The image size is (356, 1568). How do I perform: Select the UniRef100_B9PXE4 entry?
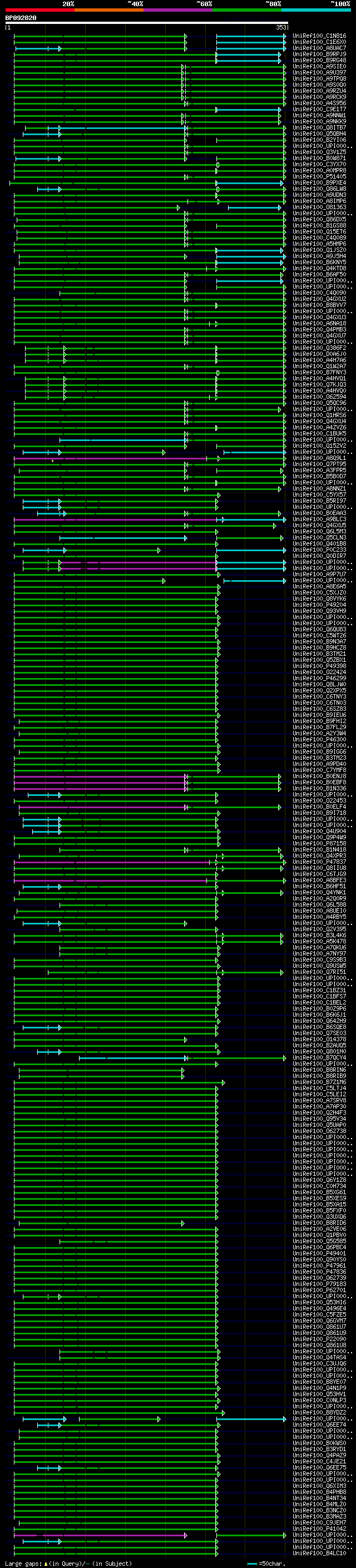pyautogui.click(x=319, y=182)
